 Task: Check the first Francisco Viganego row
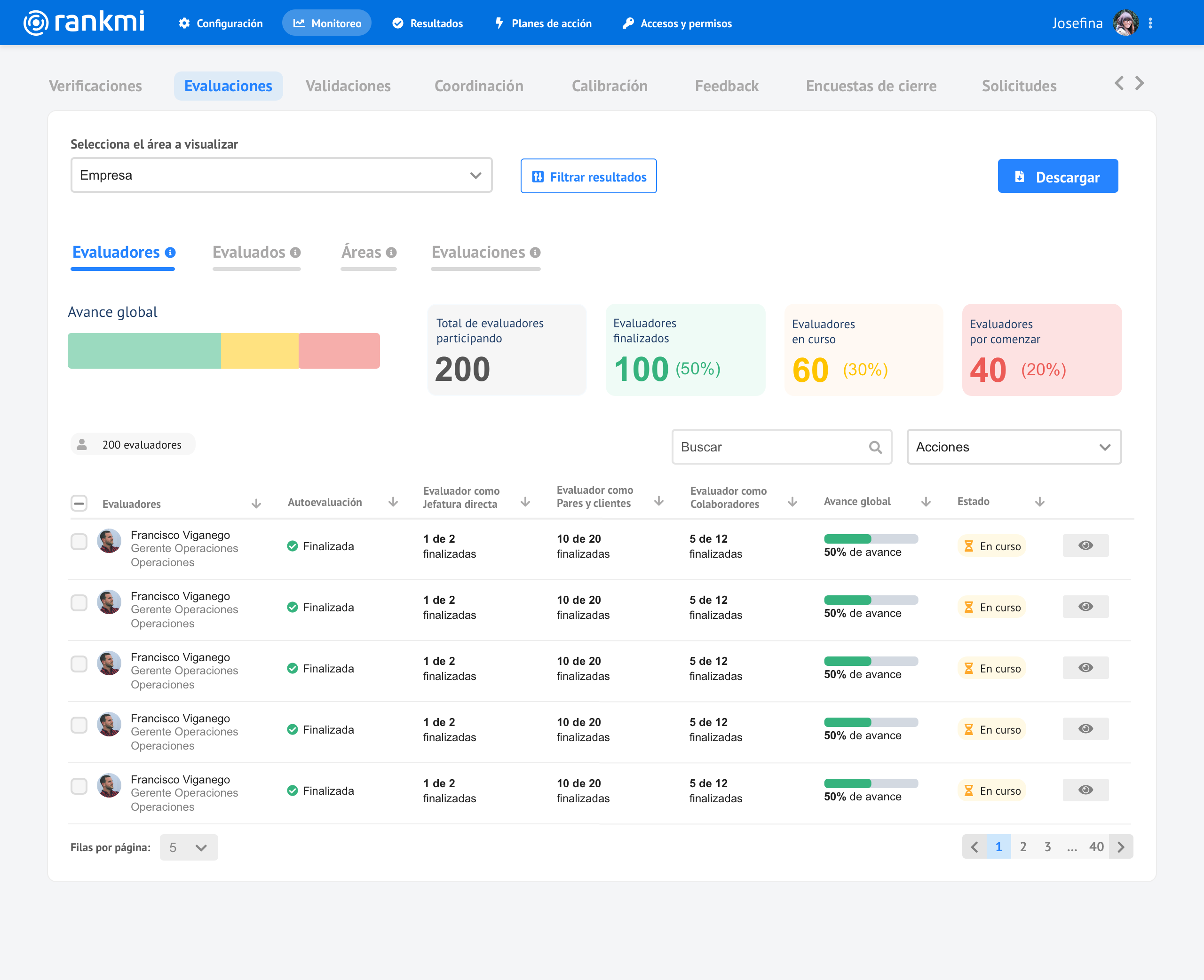click(x=79, y=542)
